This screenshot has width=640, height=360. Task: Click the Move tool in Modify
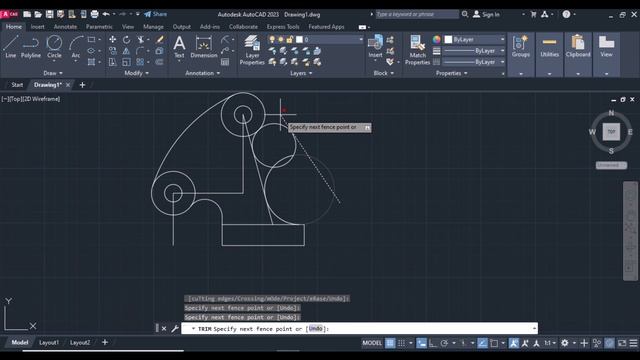coord(112,40)
